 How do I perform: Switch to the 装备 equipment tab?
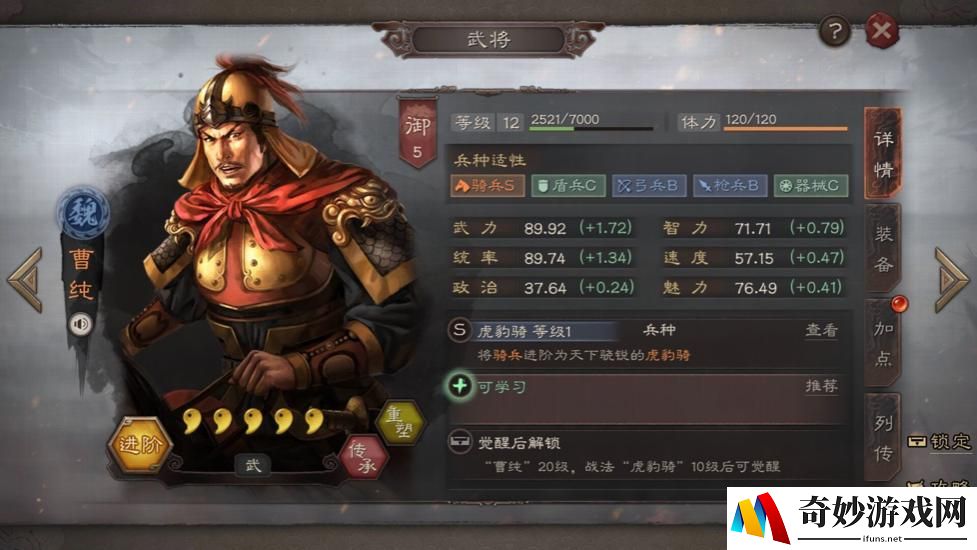[x=883, y=249]
